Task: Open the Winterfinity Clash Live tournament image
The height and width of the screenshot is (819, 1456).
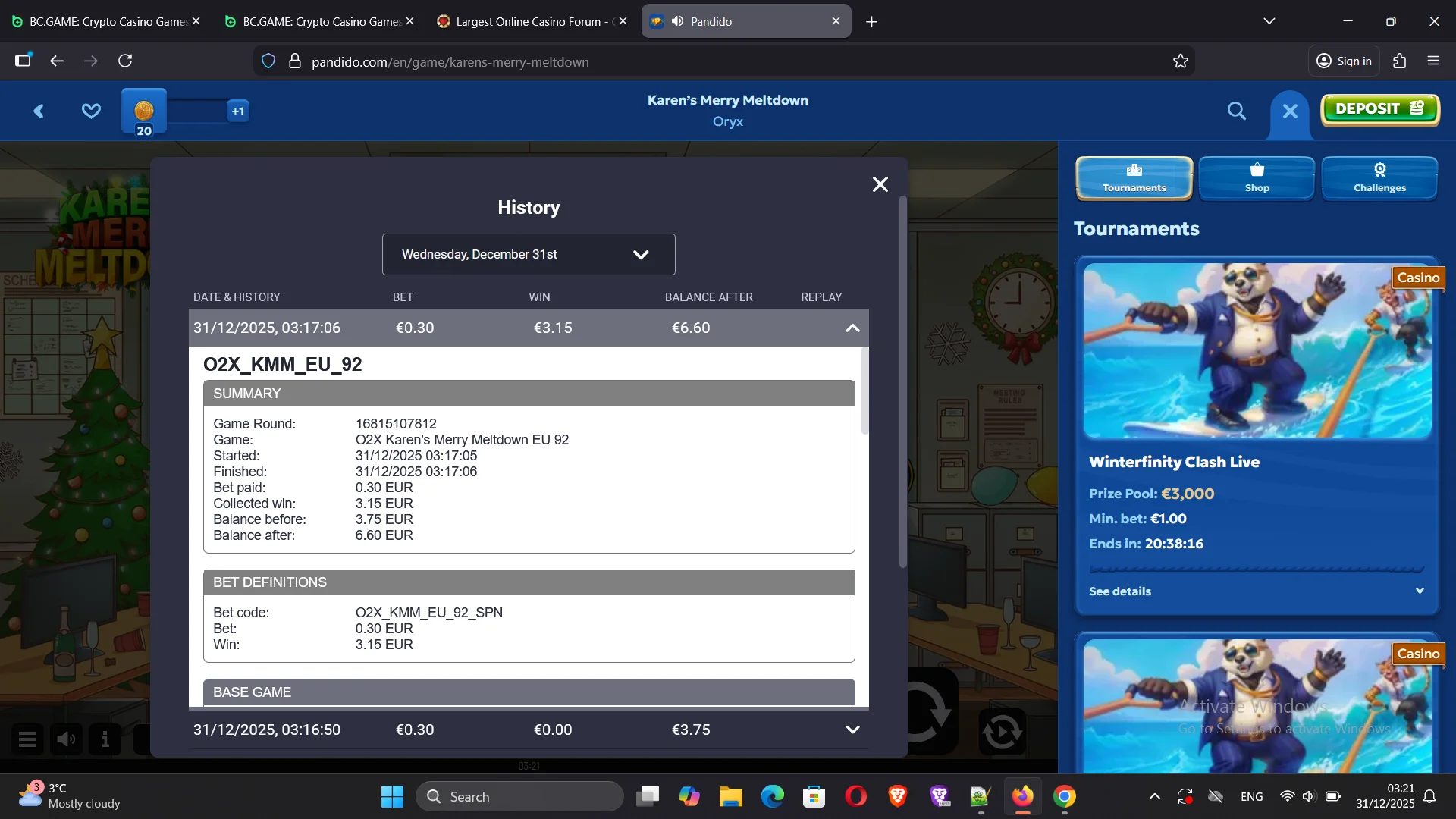Action: (x=1257, y=350)
